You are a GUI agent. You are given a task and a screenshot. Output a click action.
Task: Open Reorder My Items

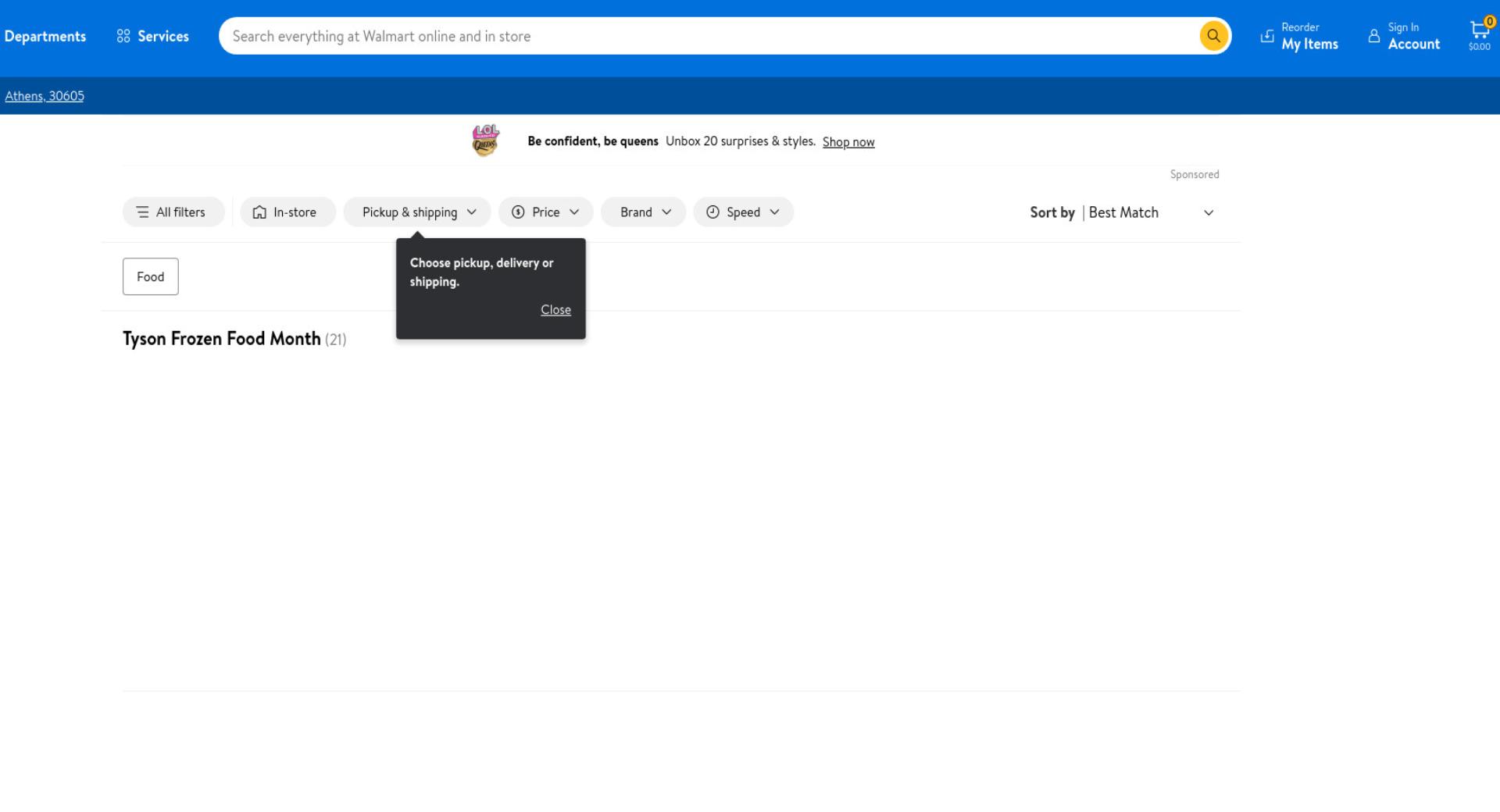[1300, 36]
